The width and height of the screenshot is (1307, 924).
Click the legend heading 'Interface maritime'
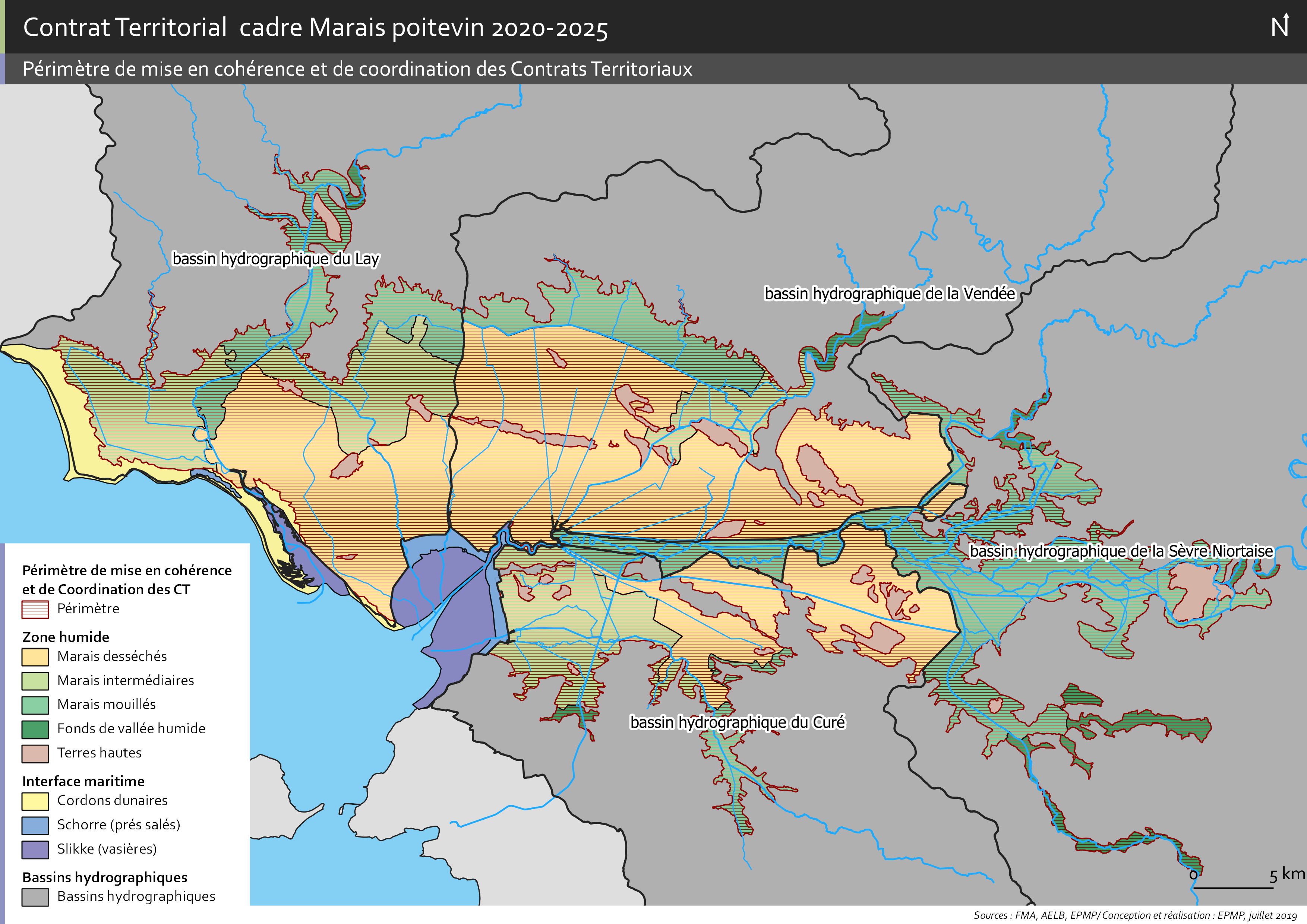(83, 781)
